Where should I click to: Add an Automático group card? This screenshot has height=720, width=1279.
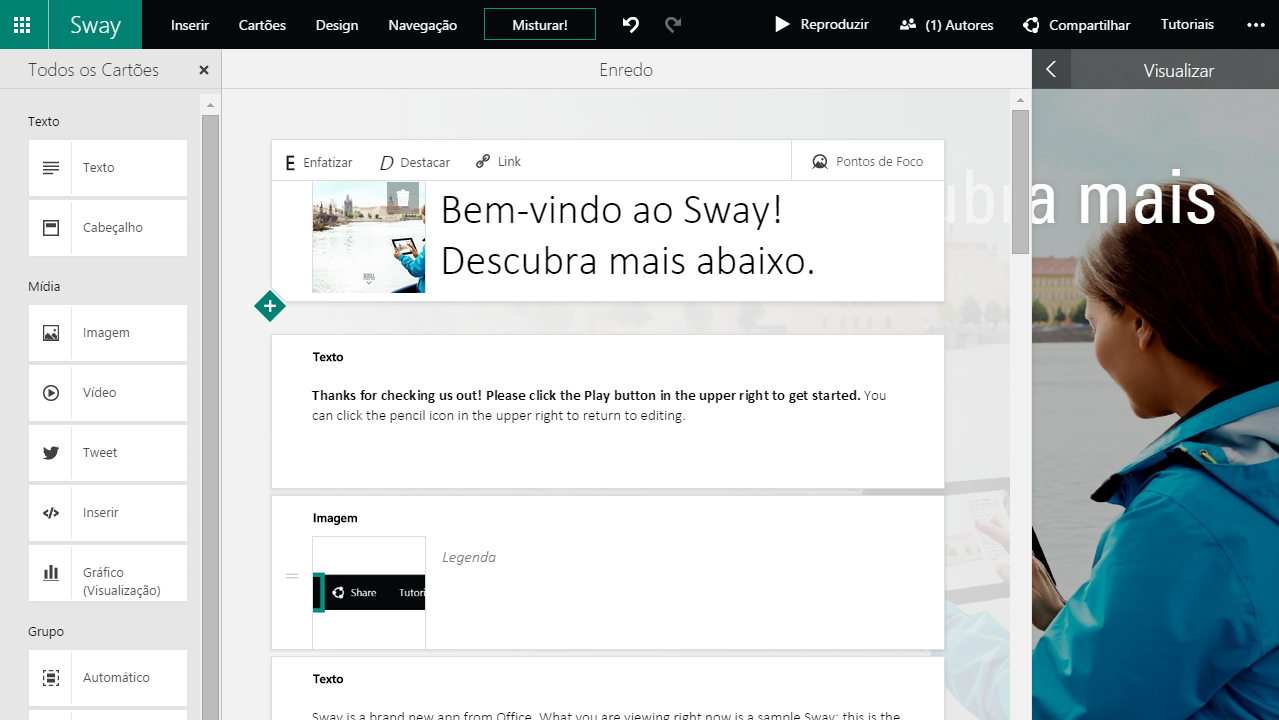[108, 678]
